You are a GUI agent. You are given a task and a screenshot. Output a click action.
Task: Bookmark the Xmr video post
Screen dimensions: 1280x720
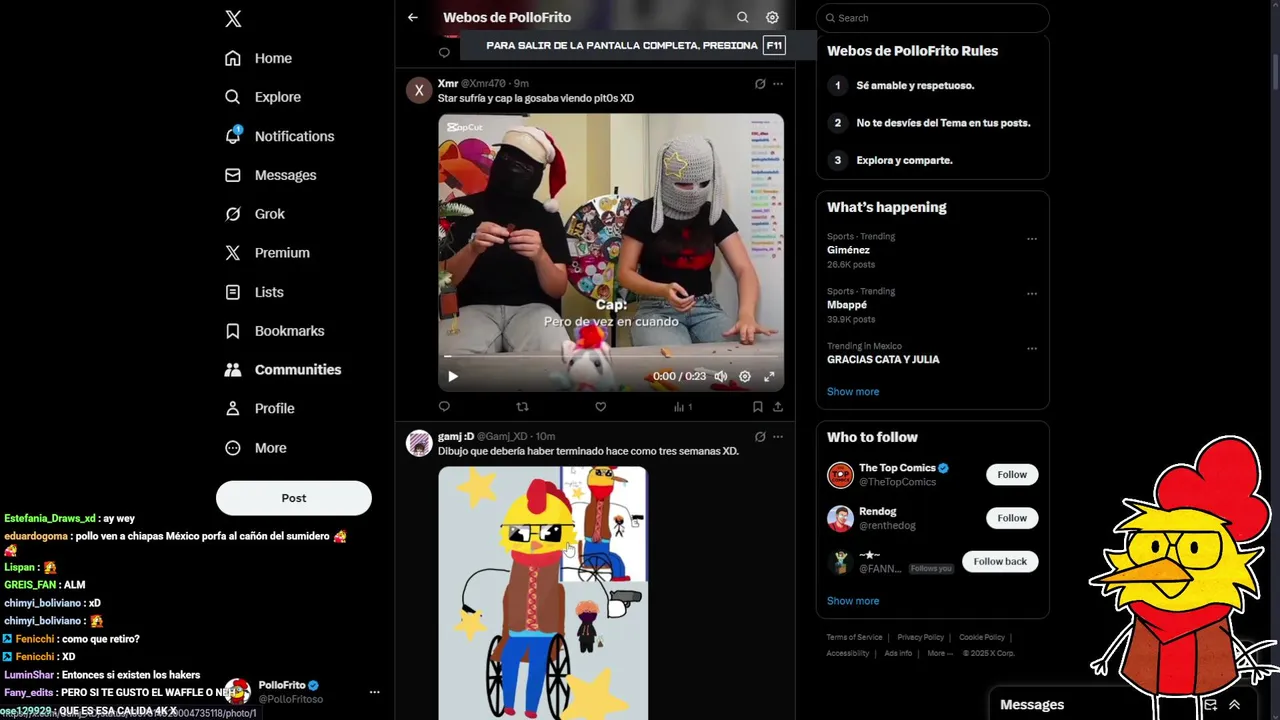click(757, 407)
